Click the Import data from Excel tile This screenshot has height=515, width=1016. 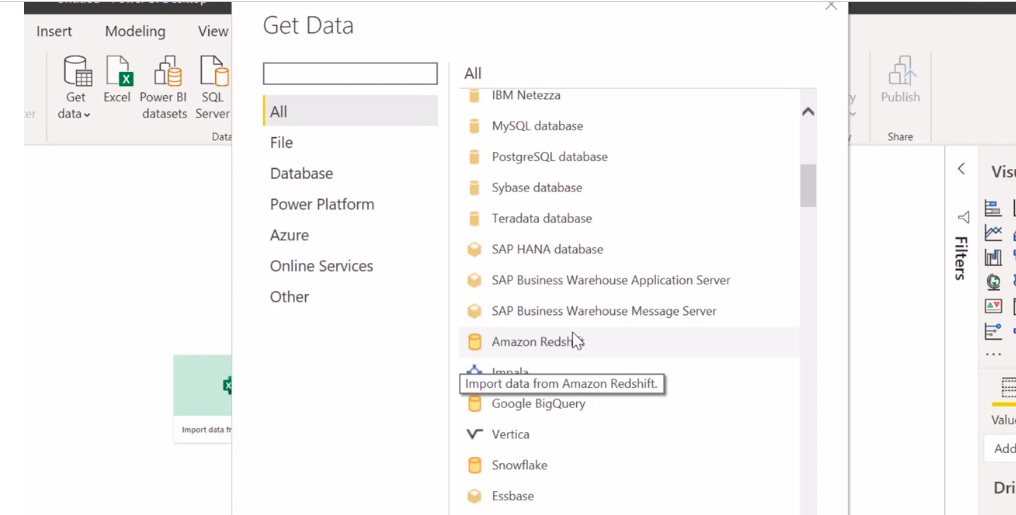[x=203, y=398]
